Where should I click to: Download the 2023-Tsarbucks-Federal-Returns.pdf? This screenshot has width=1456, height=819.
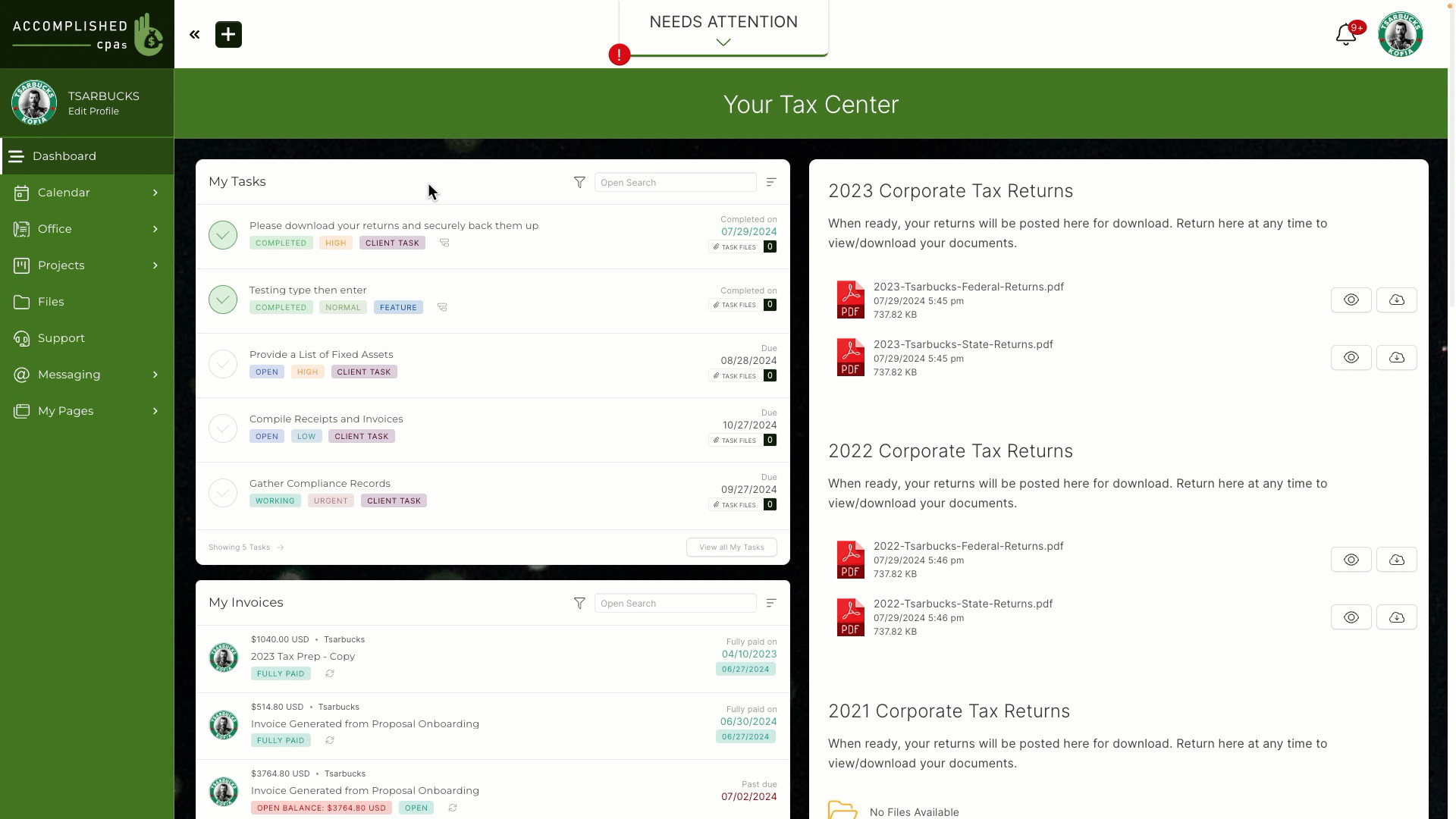pos(1396,299)
